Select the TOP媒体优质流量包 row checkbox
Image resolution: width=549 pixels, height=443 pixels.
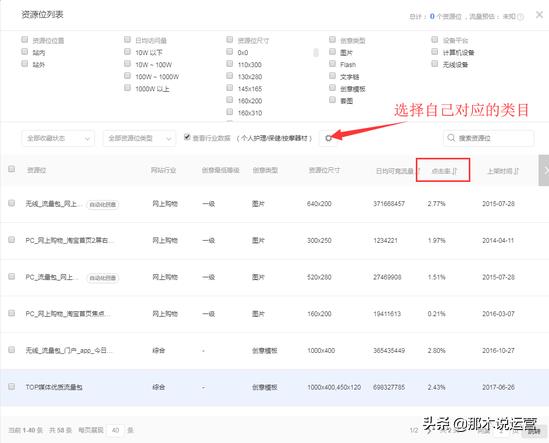point(12,386)
